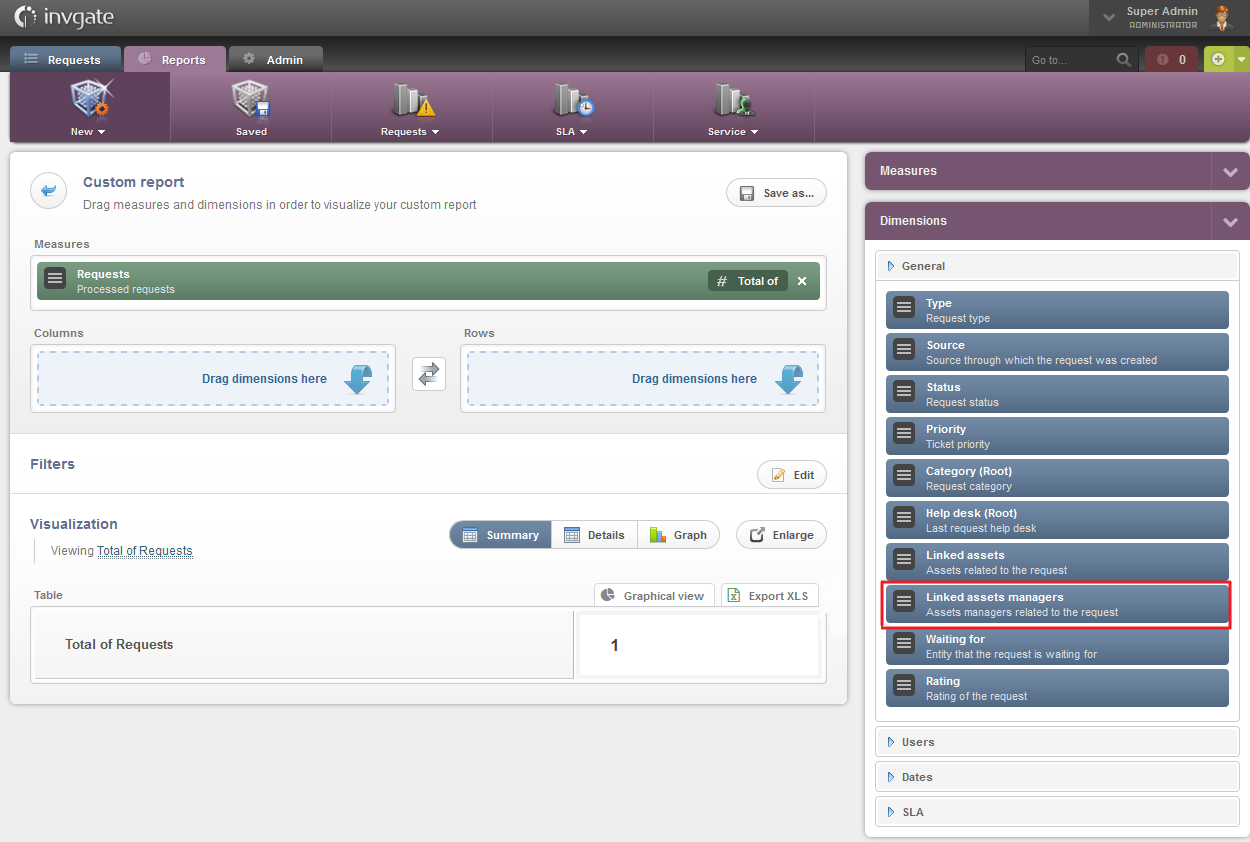
Task: Toggle the Total of aggregation on Requests
Action: (747, 281)
